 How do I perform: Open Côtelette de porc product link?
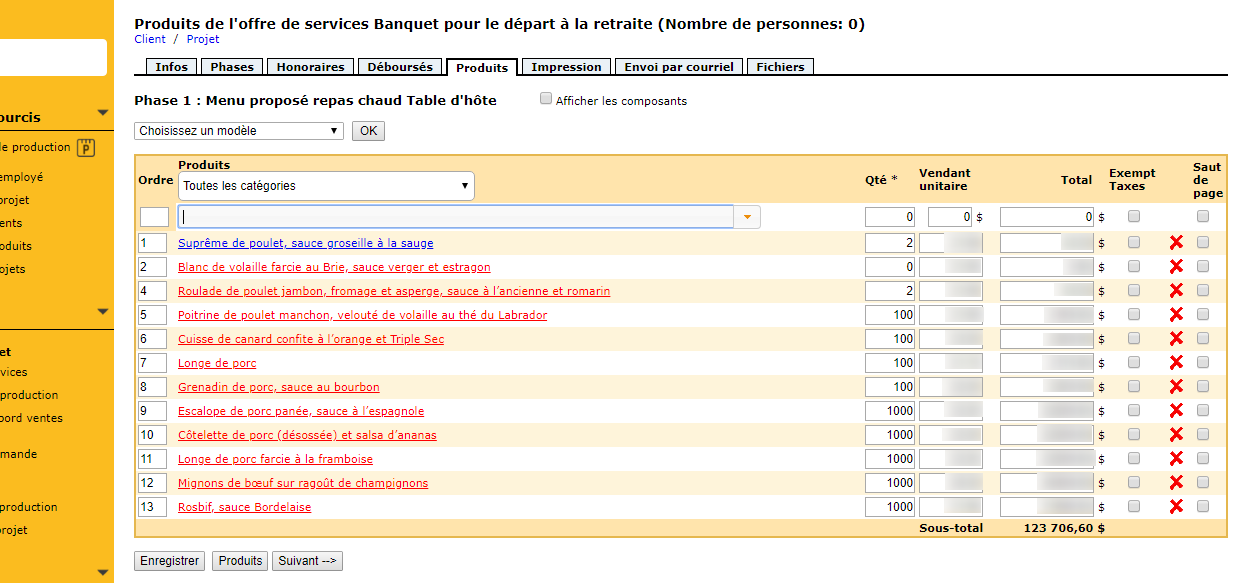307,435
